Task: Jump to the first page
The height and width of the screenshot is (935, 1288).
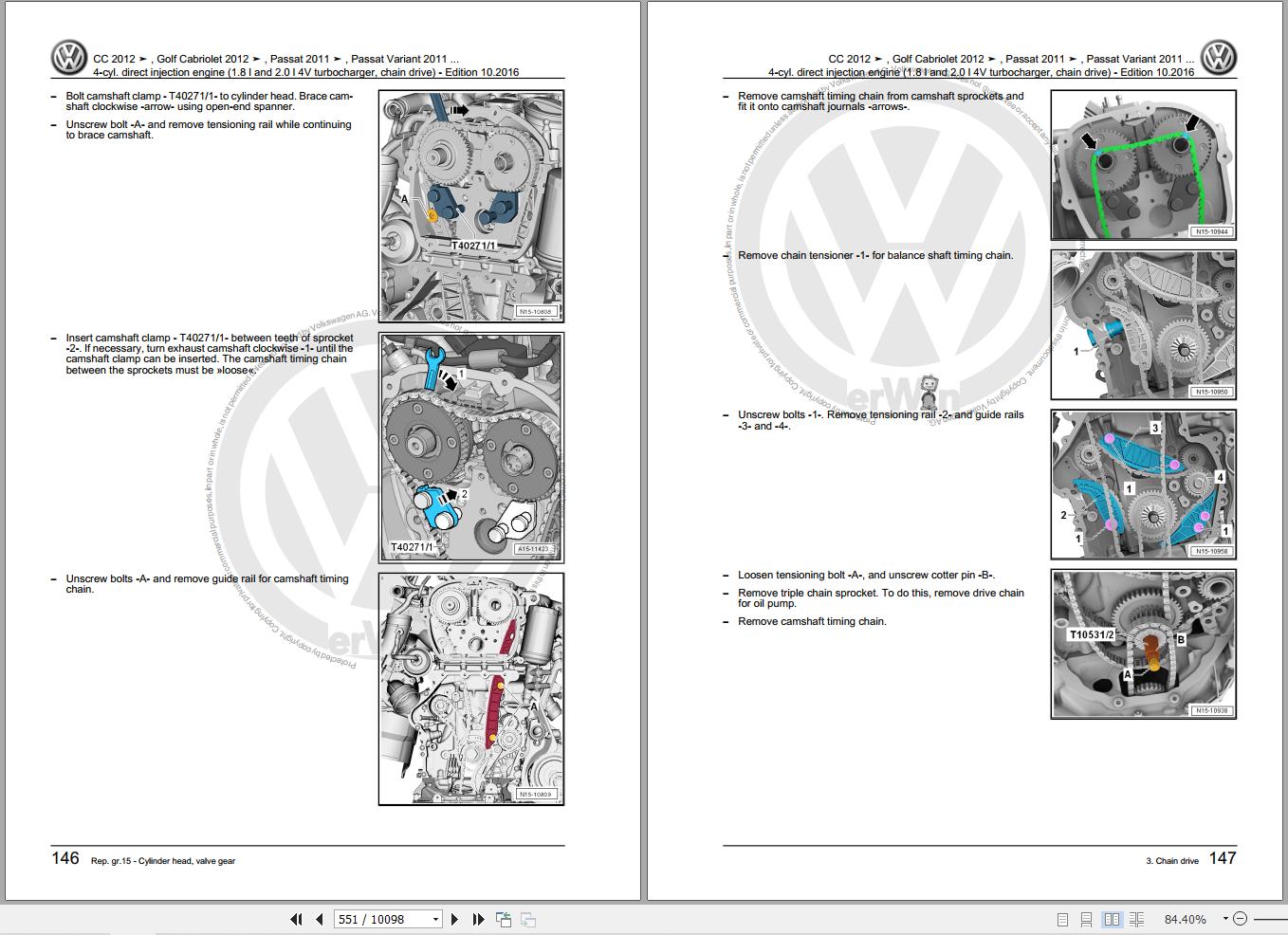Action: 296,919
